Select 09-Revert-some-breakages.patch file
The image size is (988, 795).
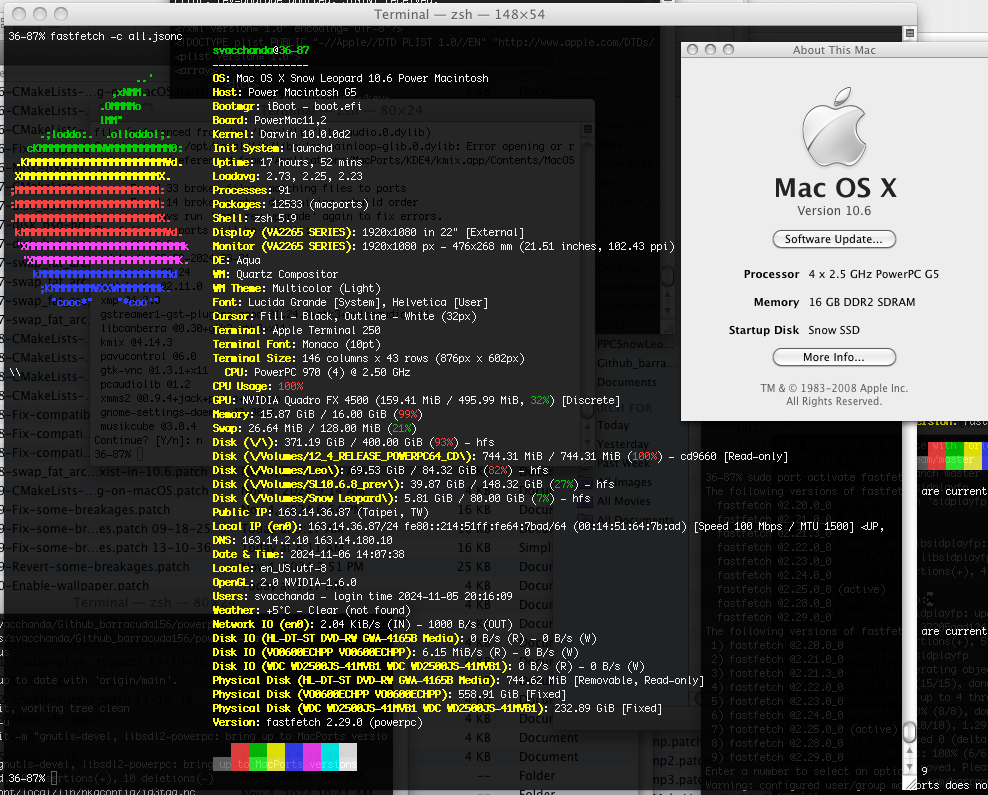[x=95, y=567]
